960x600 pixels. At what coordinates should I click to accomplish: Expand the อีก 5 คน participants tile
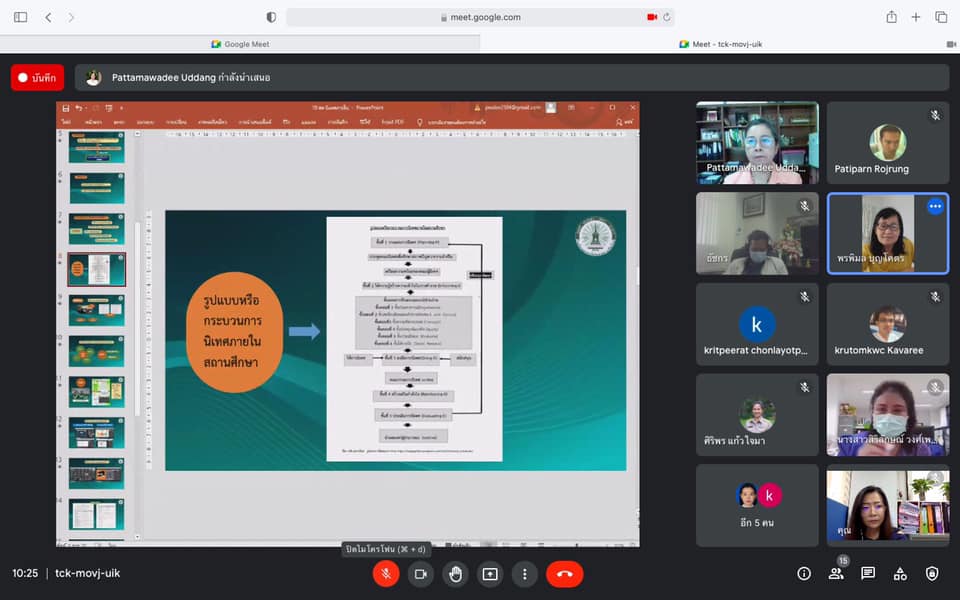(x=757, y=505)
